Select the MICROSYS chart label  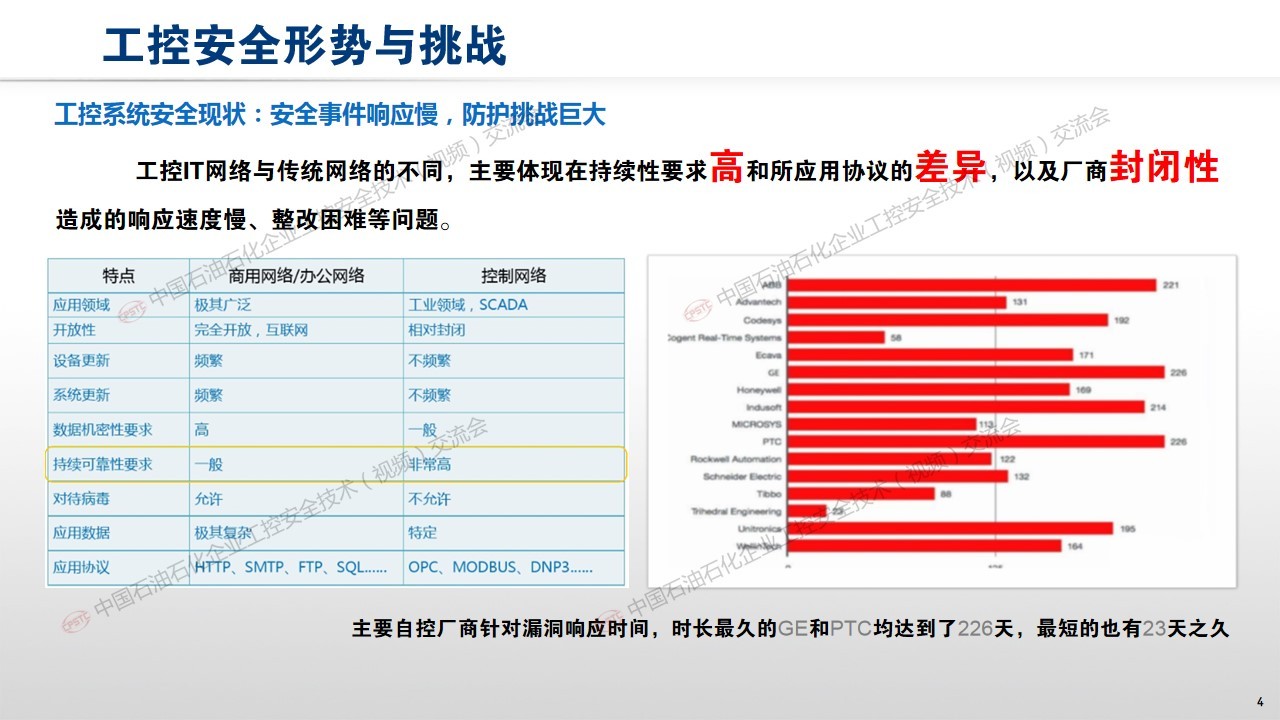pyautogui.click(x=757, y=424)
